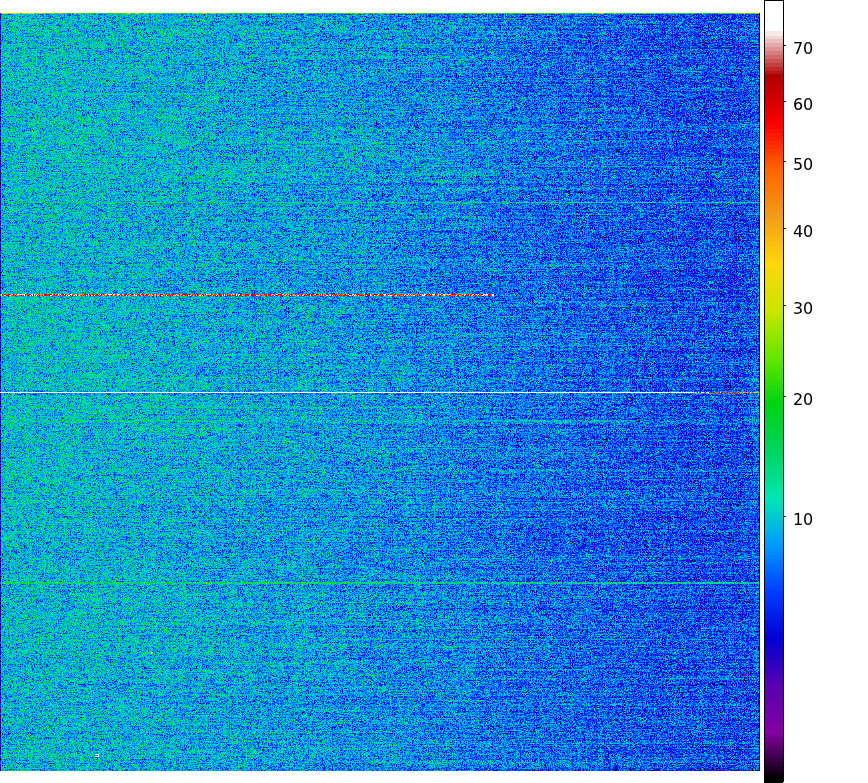
Task: Click the black bottom end of colorbar
Action: [773, 775]
